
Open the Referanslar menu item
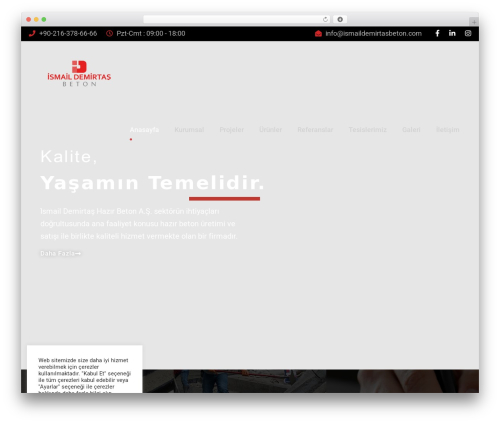coord(315,130)
